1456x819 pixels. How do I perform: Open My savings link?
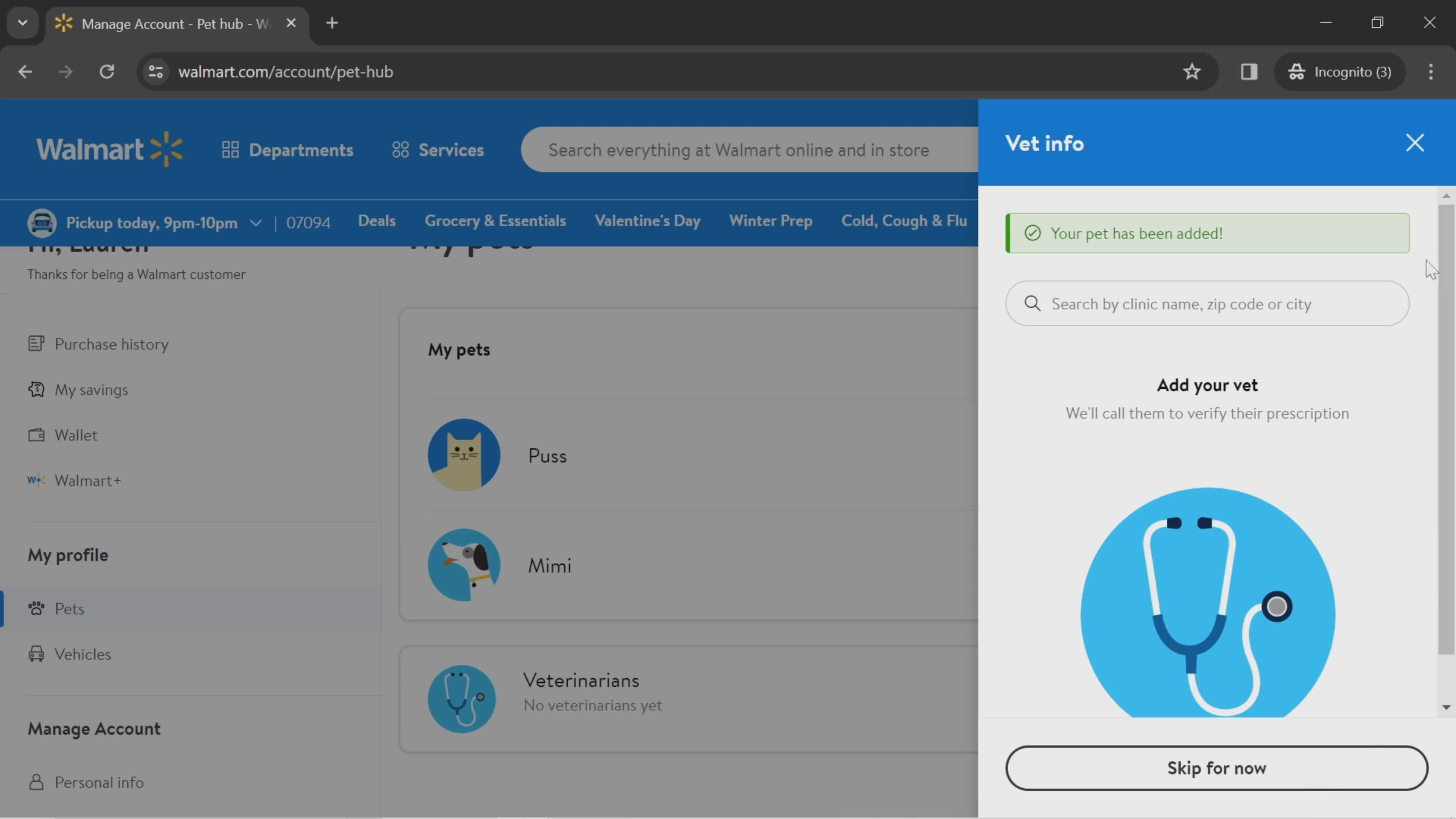(91, 390)
